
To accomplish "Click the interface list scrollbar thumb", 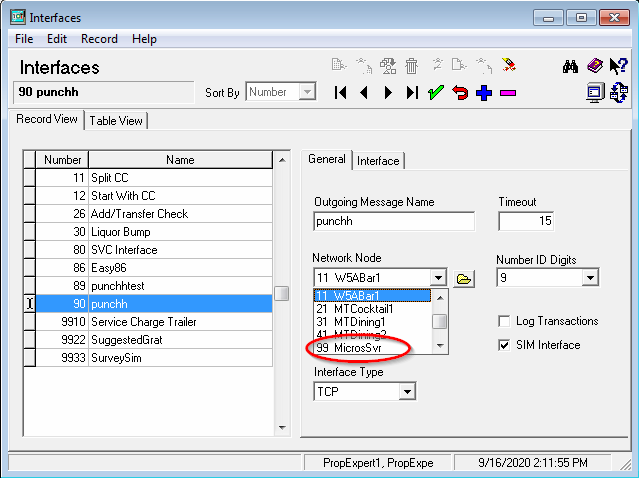I will coord(282,293).
